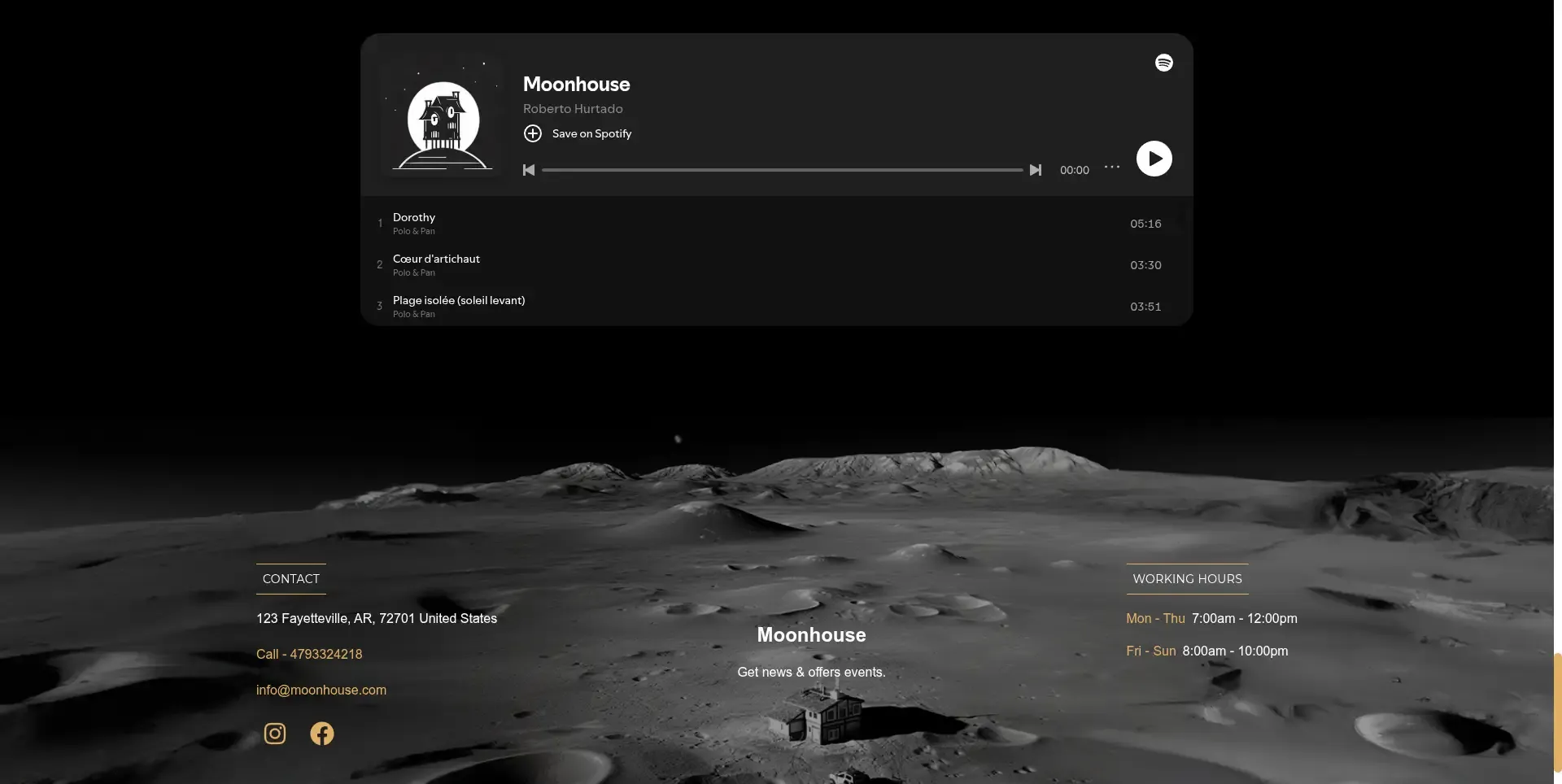Screen dimensions: 1562x784
Task: Click the Moonhouse playlist title
Action: point(576,84)
